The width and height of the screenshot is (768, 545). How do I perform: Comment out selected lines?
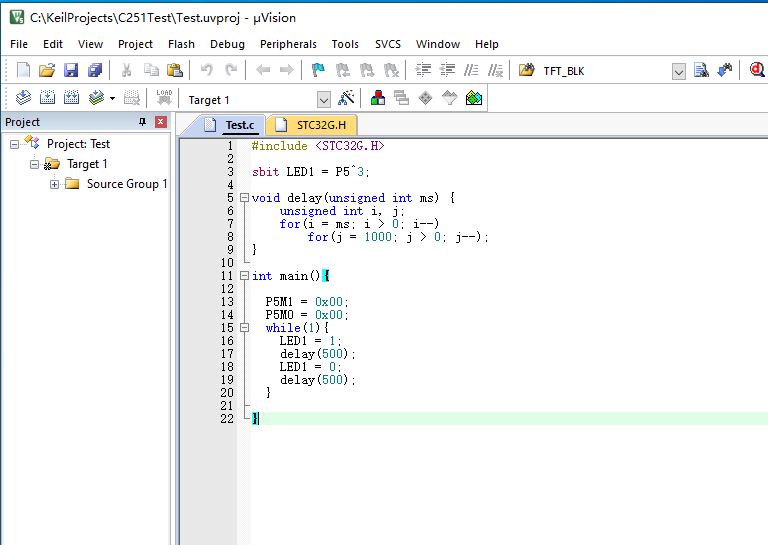[x=471, y=71]
